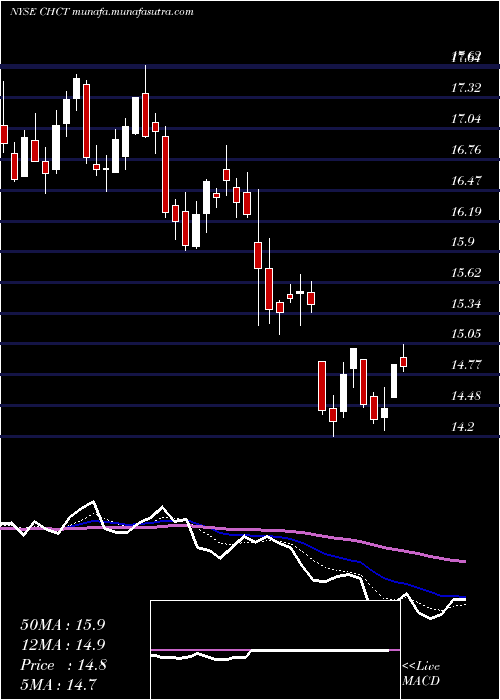
Task: Select the 16.19 price axis label
Action: point(466,212)
